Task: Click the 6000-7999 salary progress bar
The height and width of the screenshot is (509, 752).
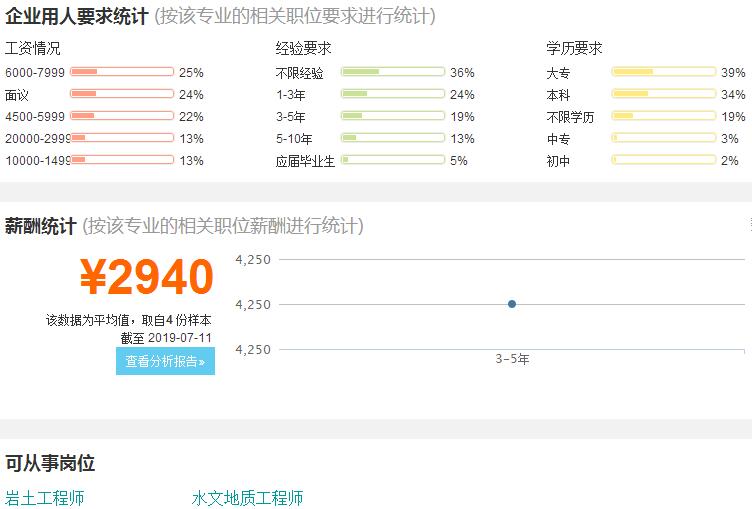Action: pyautogui.click(x=122, y=72)
